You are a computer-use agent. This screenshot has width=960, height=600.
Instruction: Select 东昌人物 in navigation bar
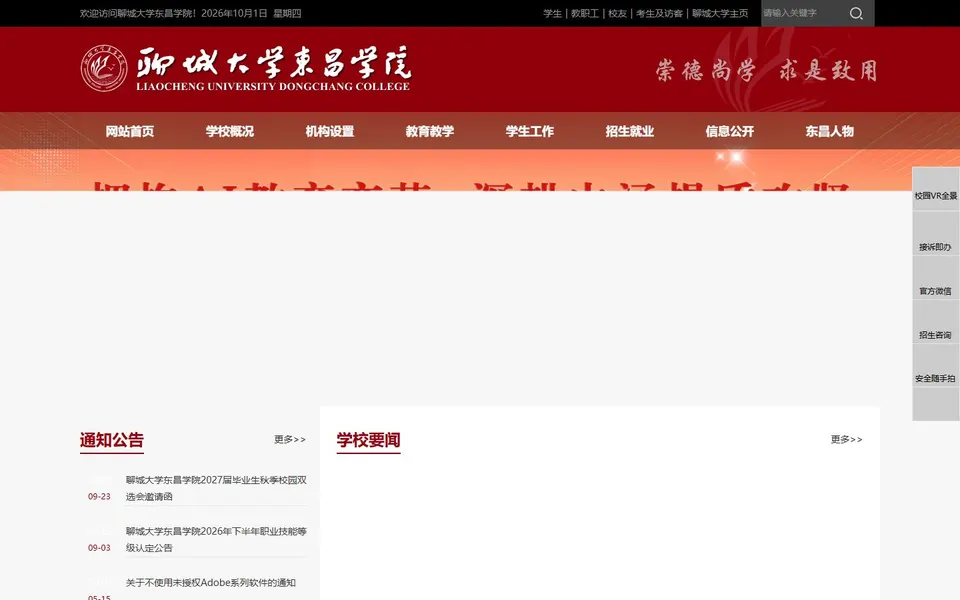coord(830,131)
